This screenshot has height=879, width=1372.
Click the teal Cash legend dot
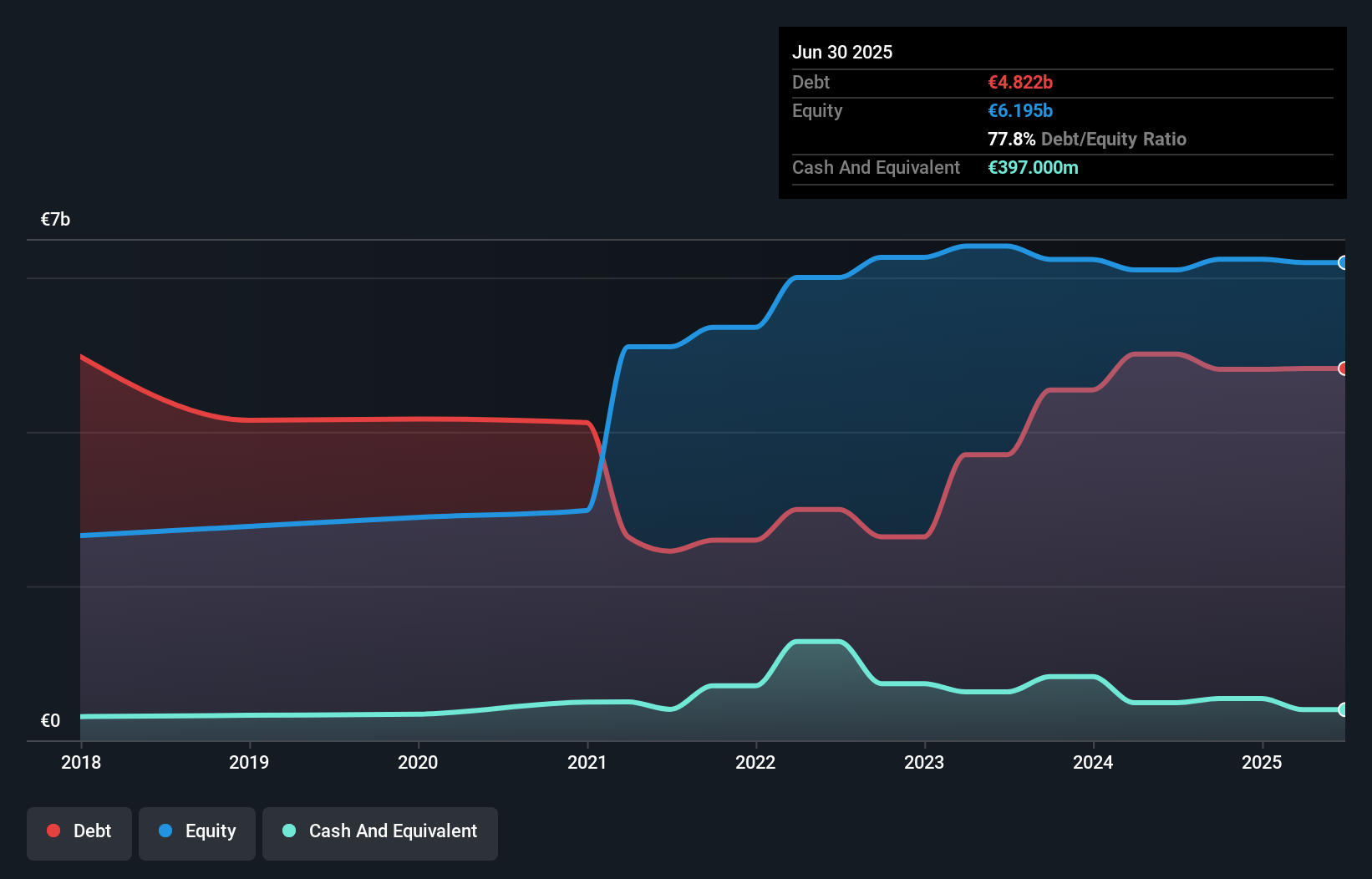[x=289, y=831]
